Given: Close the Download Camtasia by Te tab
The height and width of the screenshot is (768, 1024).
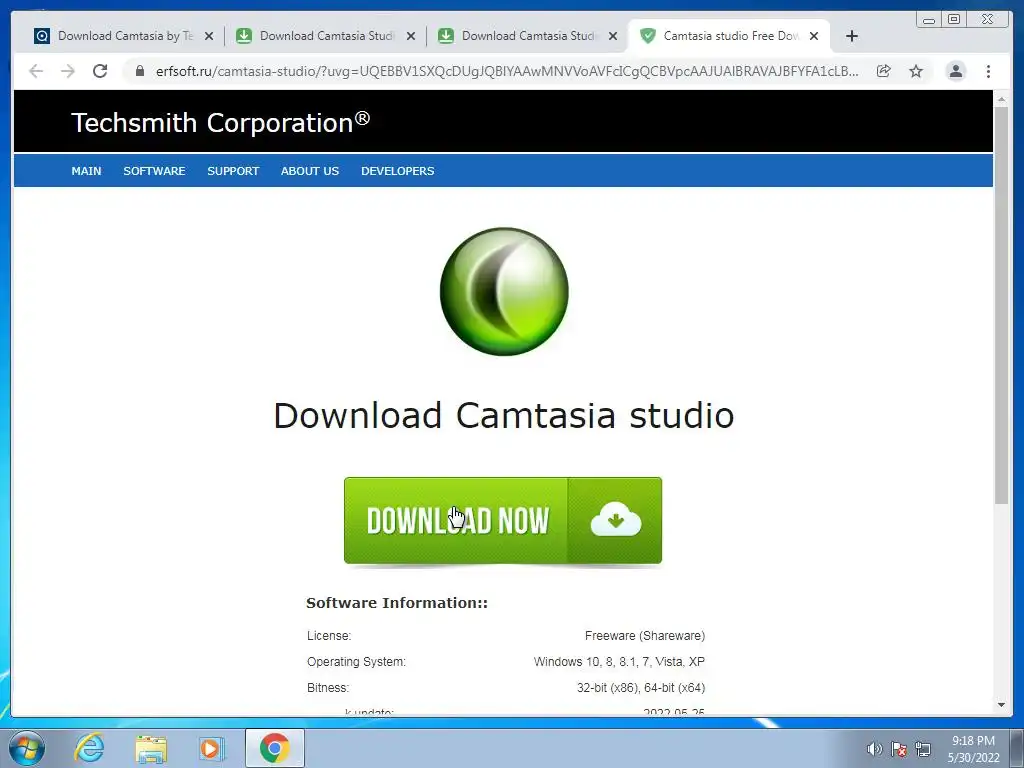Looking at the screenshot, I should [x=209, y=37].
